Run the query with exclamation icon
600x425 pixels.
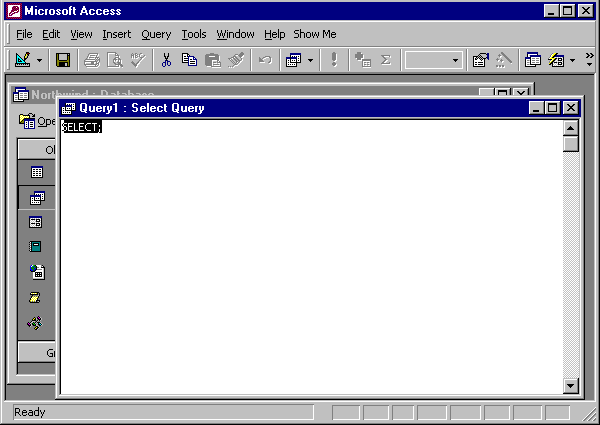pos(334,60)
